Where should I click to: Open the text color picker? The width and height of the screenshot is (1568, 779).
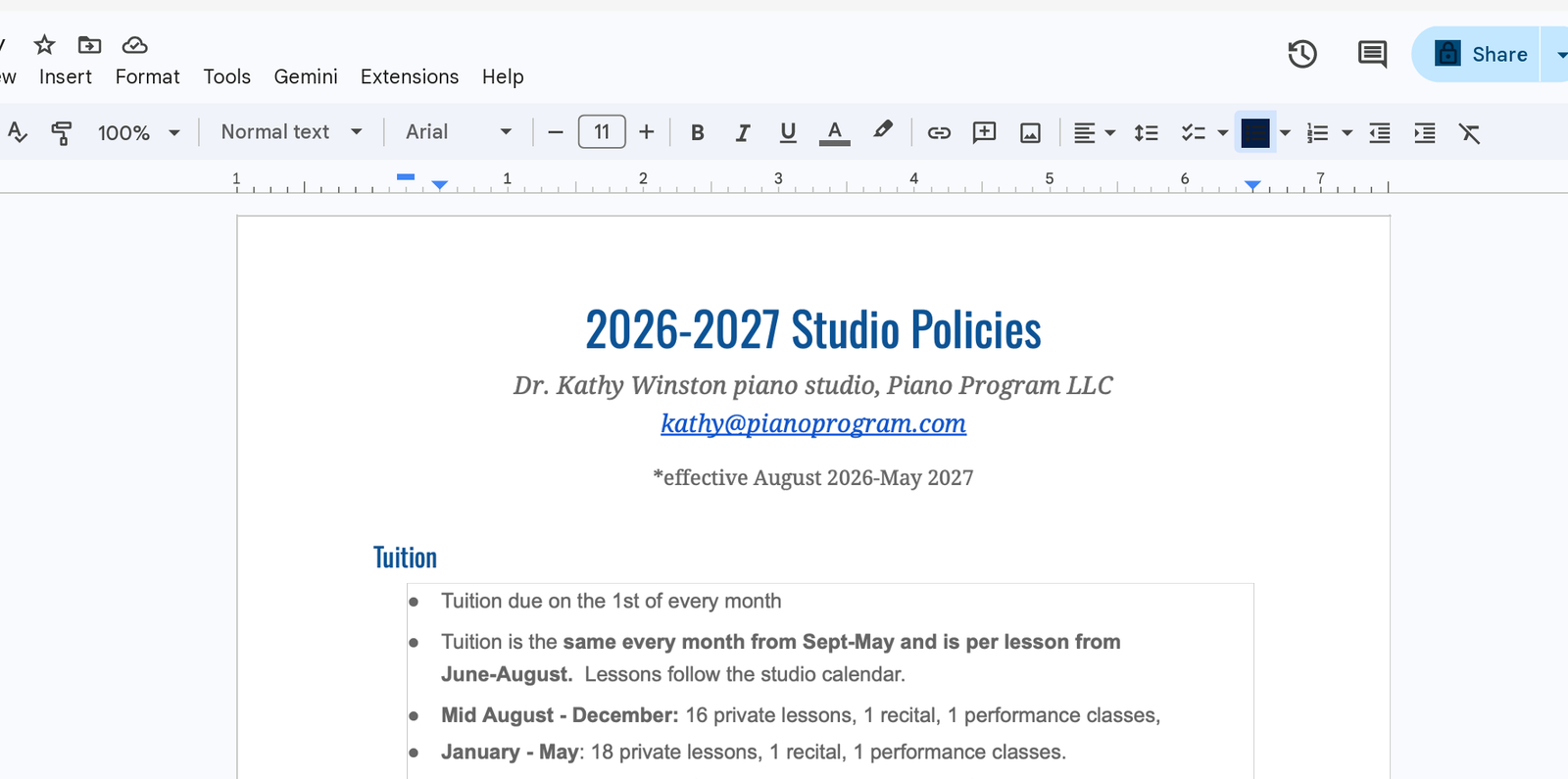coord(834,132)
